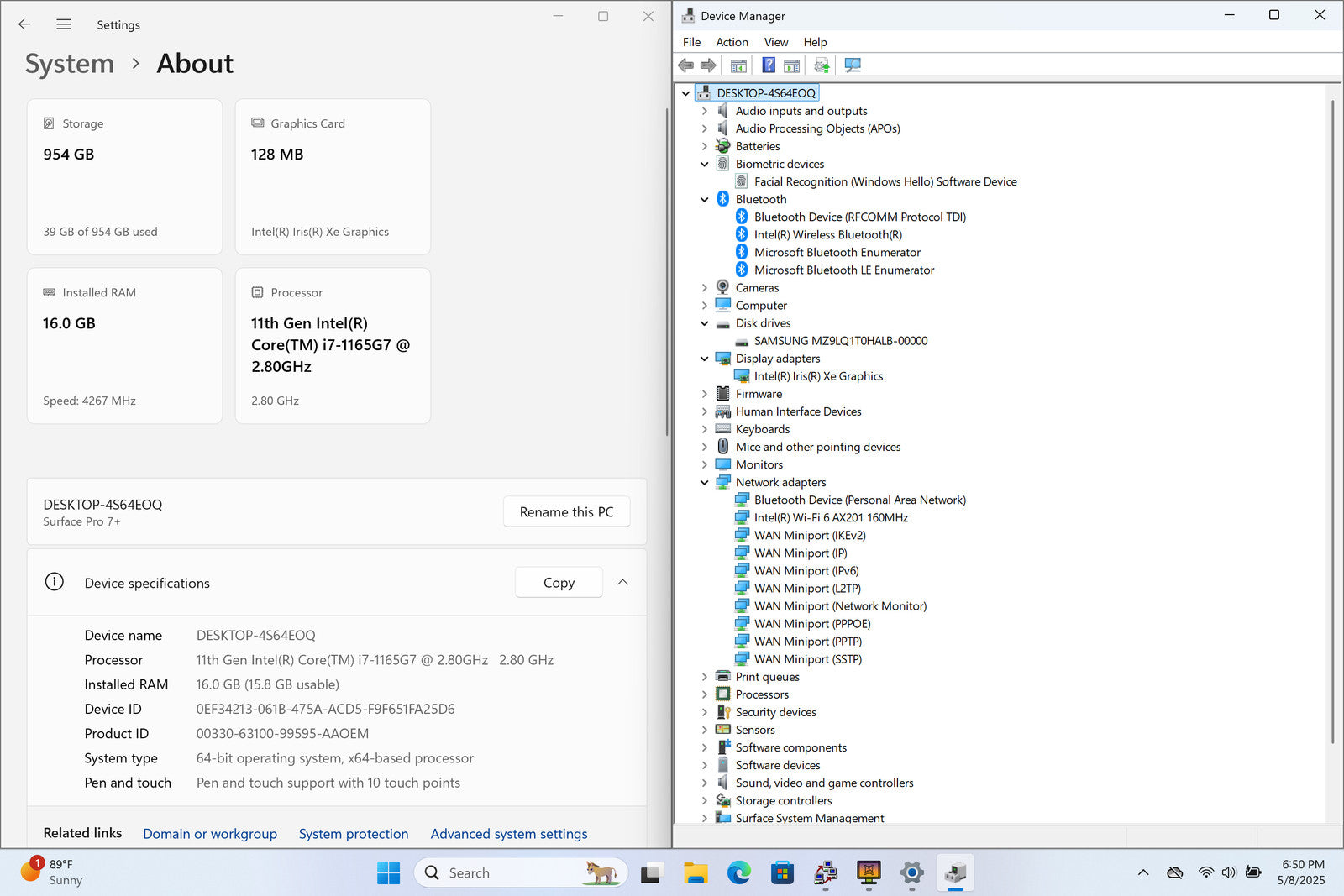The height and width of the screenshot is (896, 1344).
Task: Open the weather widget showing 89°F
Action: click(x=52, y=872)
